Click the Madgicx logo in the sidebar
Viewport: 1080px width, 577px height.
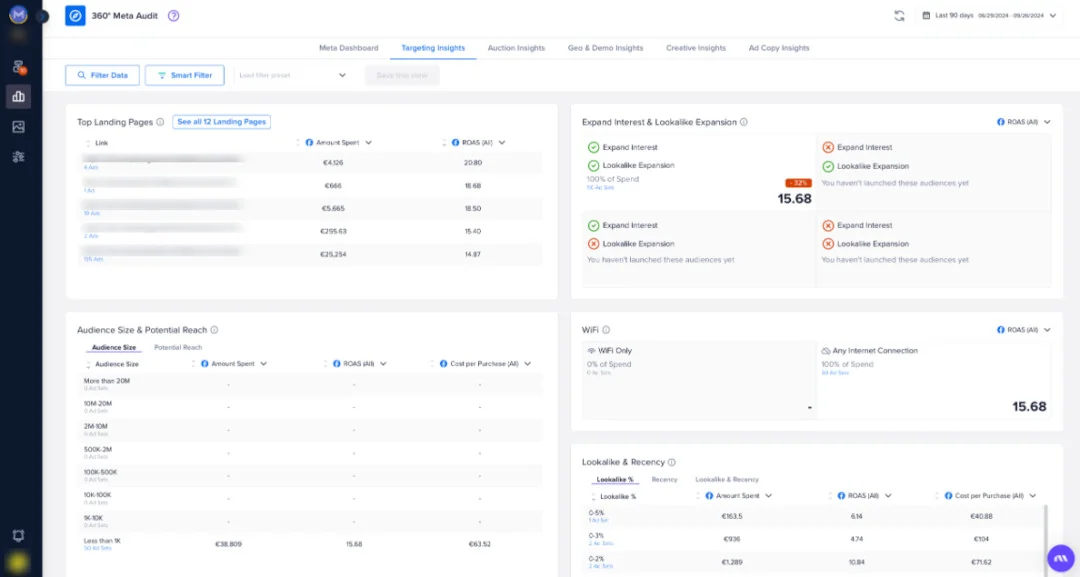pyautogui.click(x=18, y=14)
